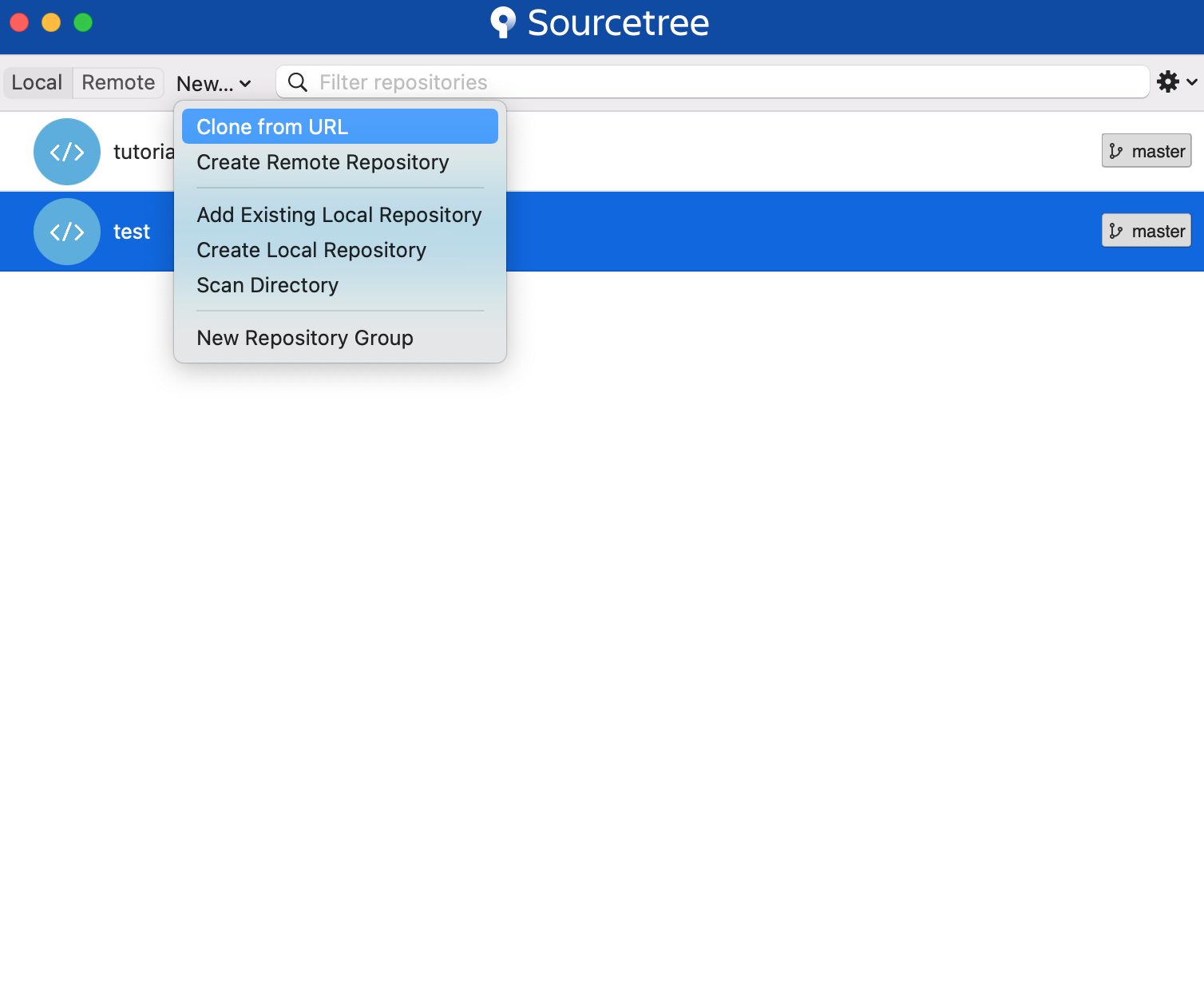Collapse the New... dropdown button
The height and width of the screenshot is (984, 1204).
(213, 83)
